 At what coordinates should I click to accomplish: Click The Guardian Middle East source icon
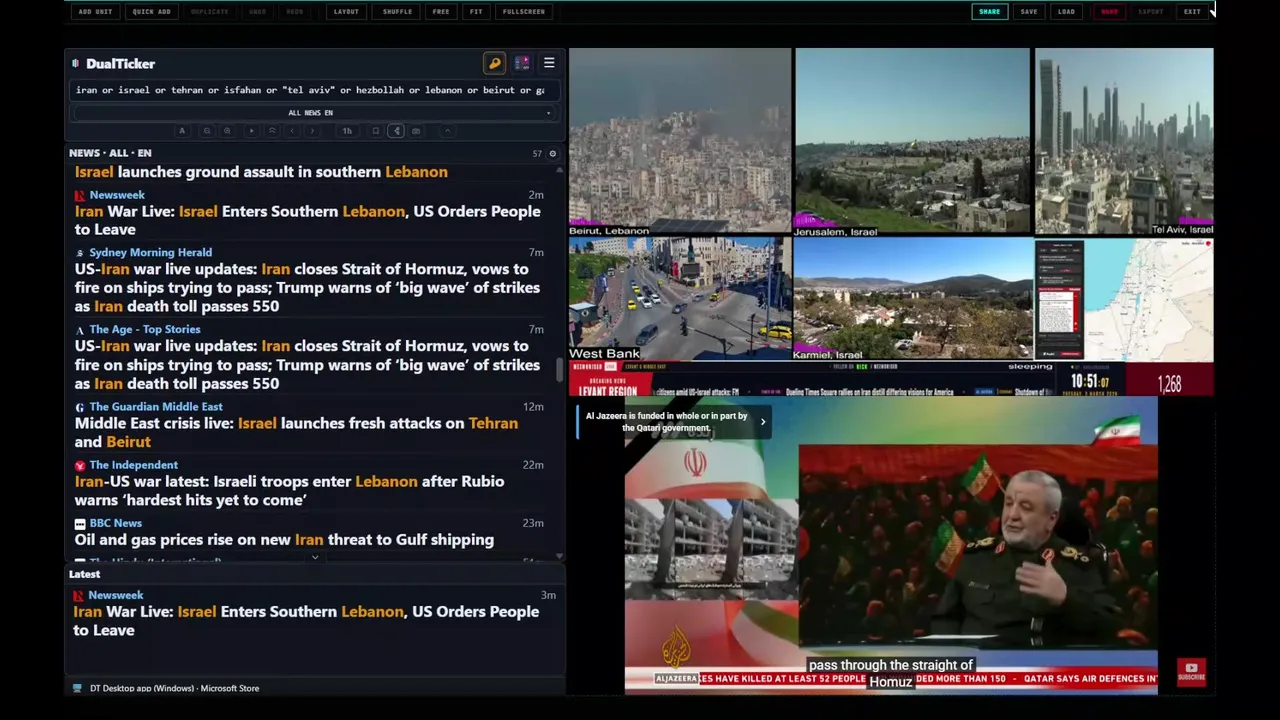(80, 407)
